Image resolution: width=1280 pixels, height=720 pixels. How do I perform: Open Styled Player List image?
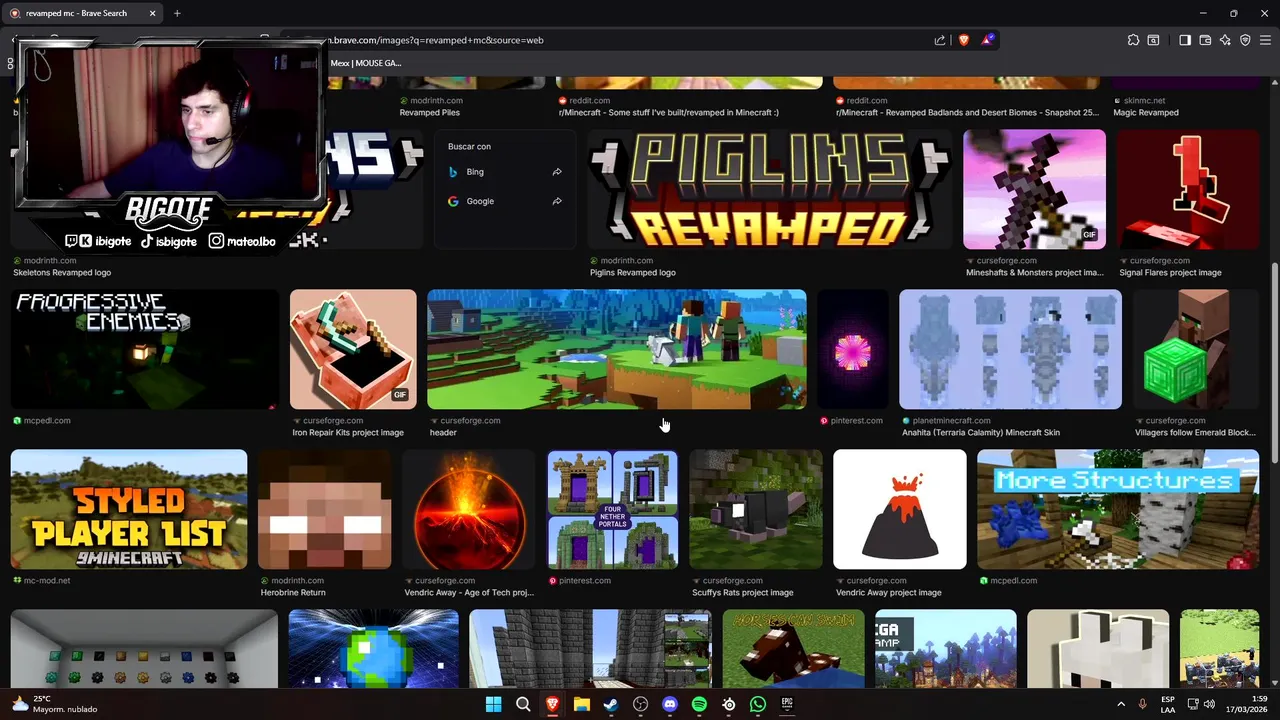pyautogui.click(x=129, y=509)
